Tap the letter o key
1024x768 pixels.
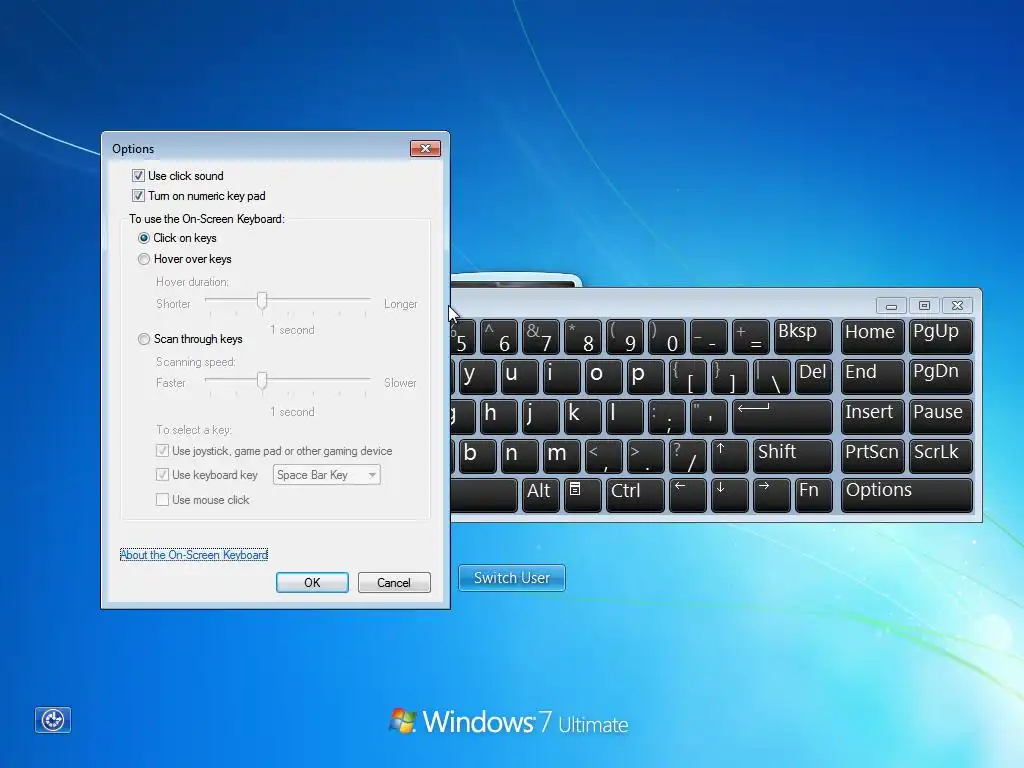(x=603, y=376)
